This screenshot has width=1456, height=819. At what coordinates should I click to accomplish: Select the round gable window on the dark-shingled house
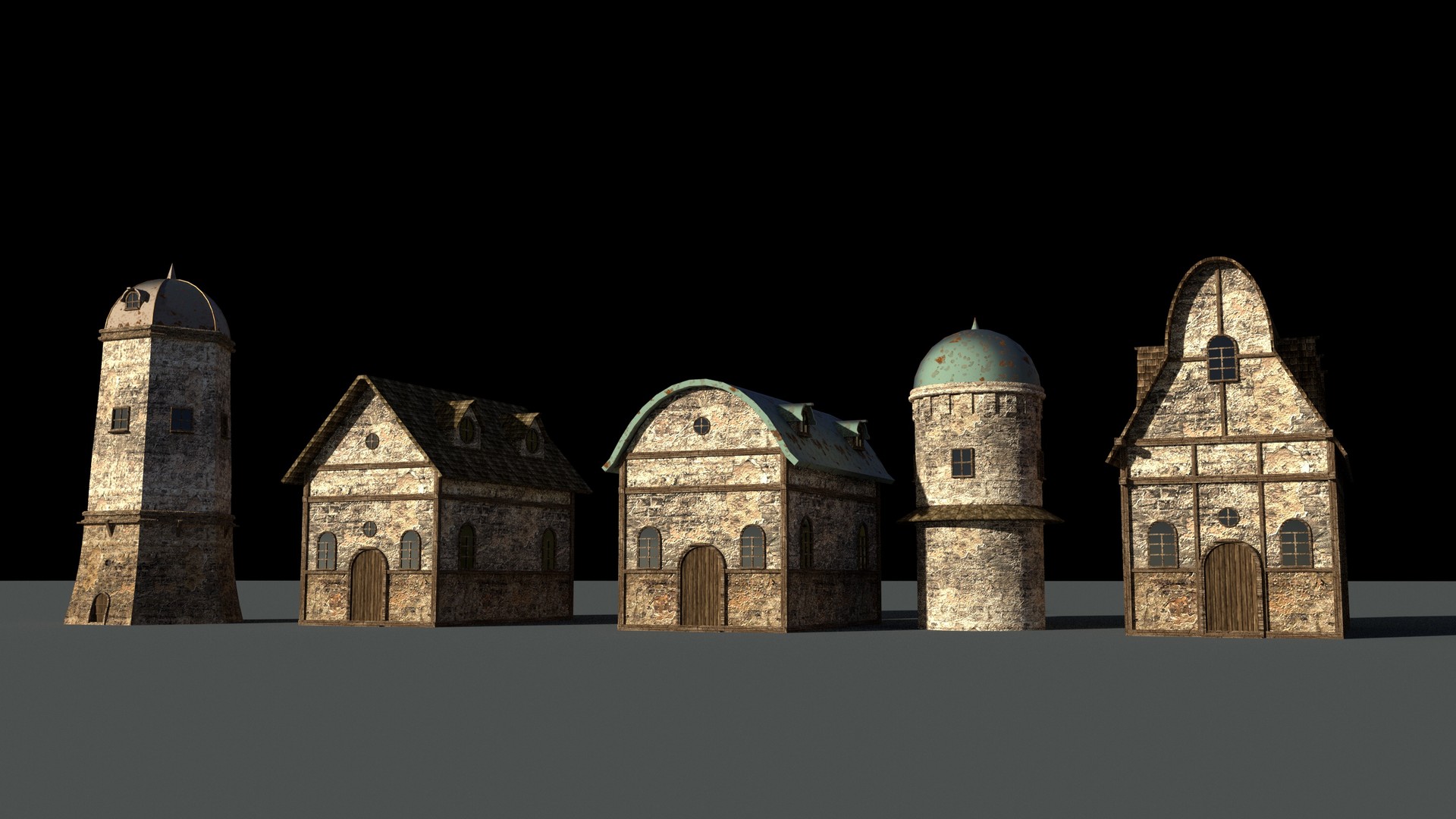[372, 441]
